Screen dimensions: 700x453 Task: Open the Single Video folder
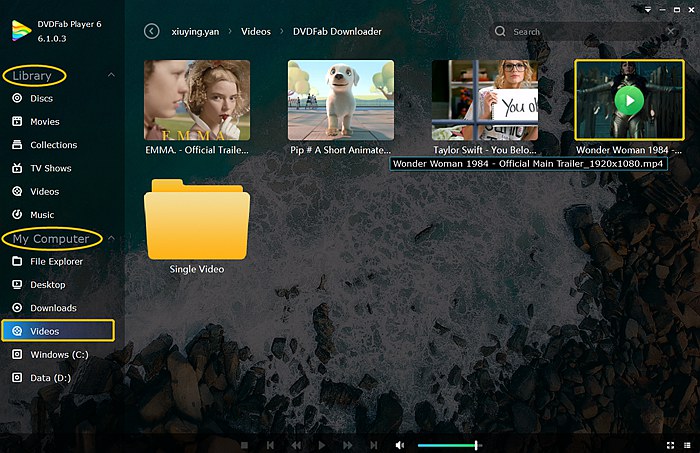click(x=197, y=219)
